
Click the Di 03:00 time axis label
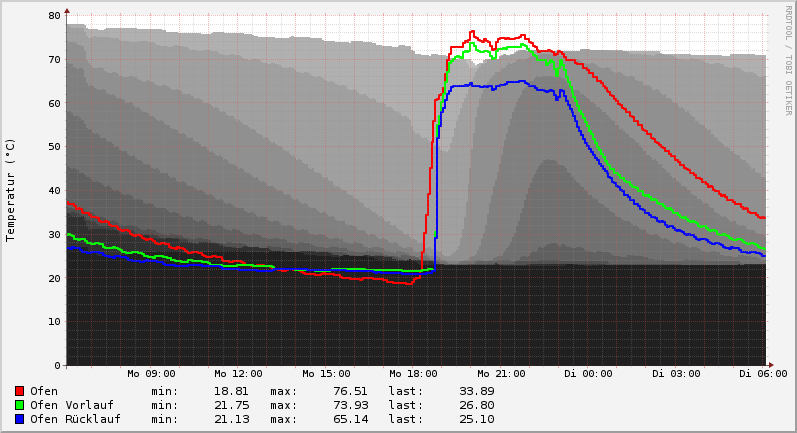[x=676, y=374]
